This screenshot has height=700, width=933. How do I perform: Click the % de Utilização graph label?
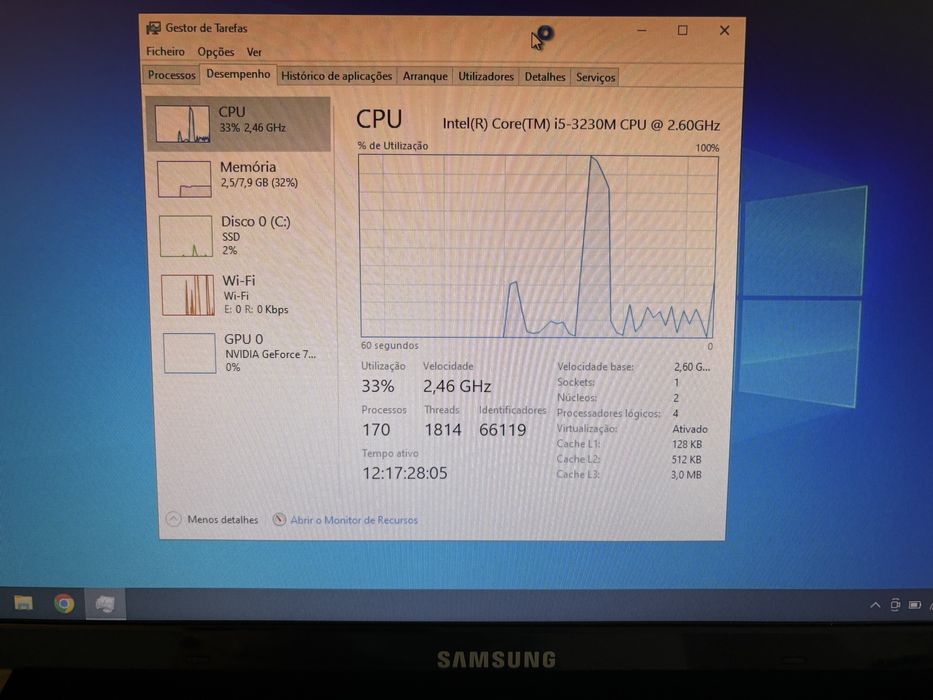(x=393, y=146)
